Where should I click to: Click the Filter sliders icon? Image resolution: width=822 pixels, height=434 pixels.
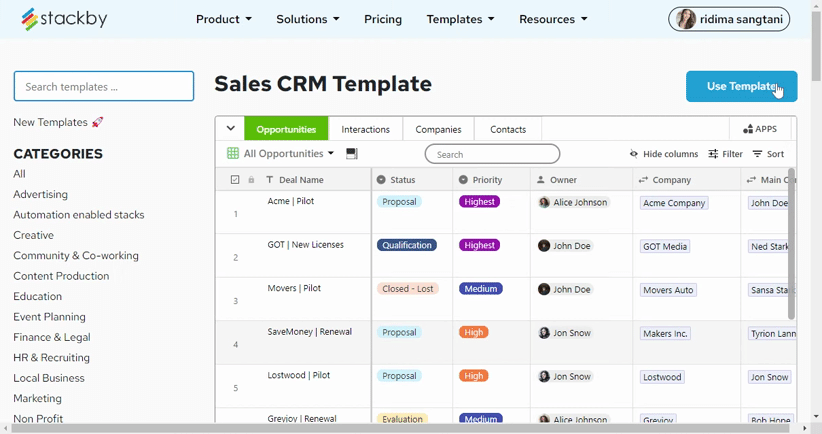pos(713,154)
